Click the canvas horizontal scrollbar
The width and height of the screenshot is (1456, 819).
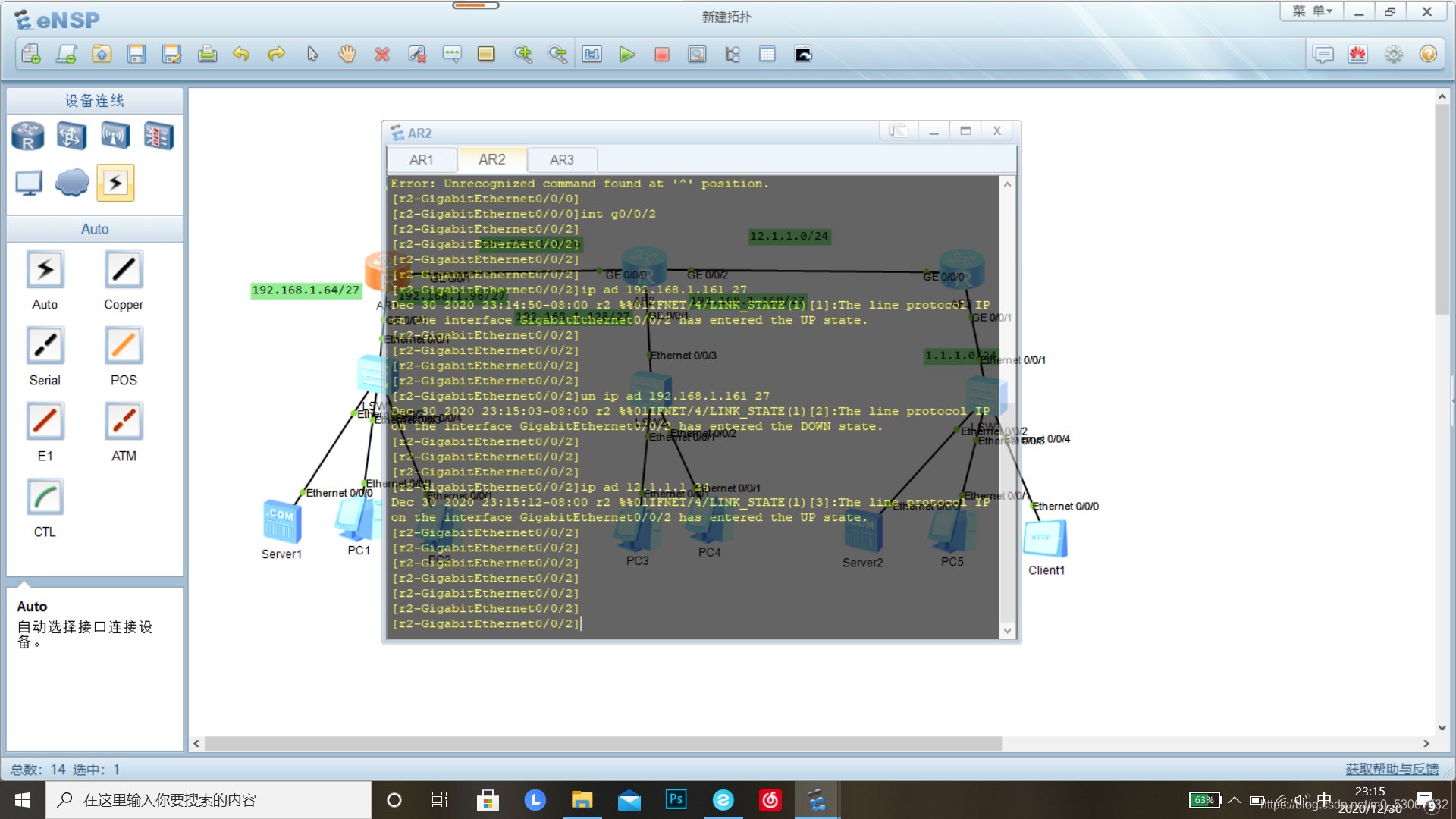pos(603,744)
